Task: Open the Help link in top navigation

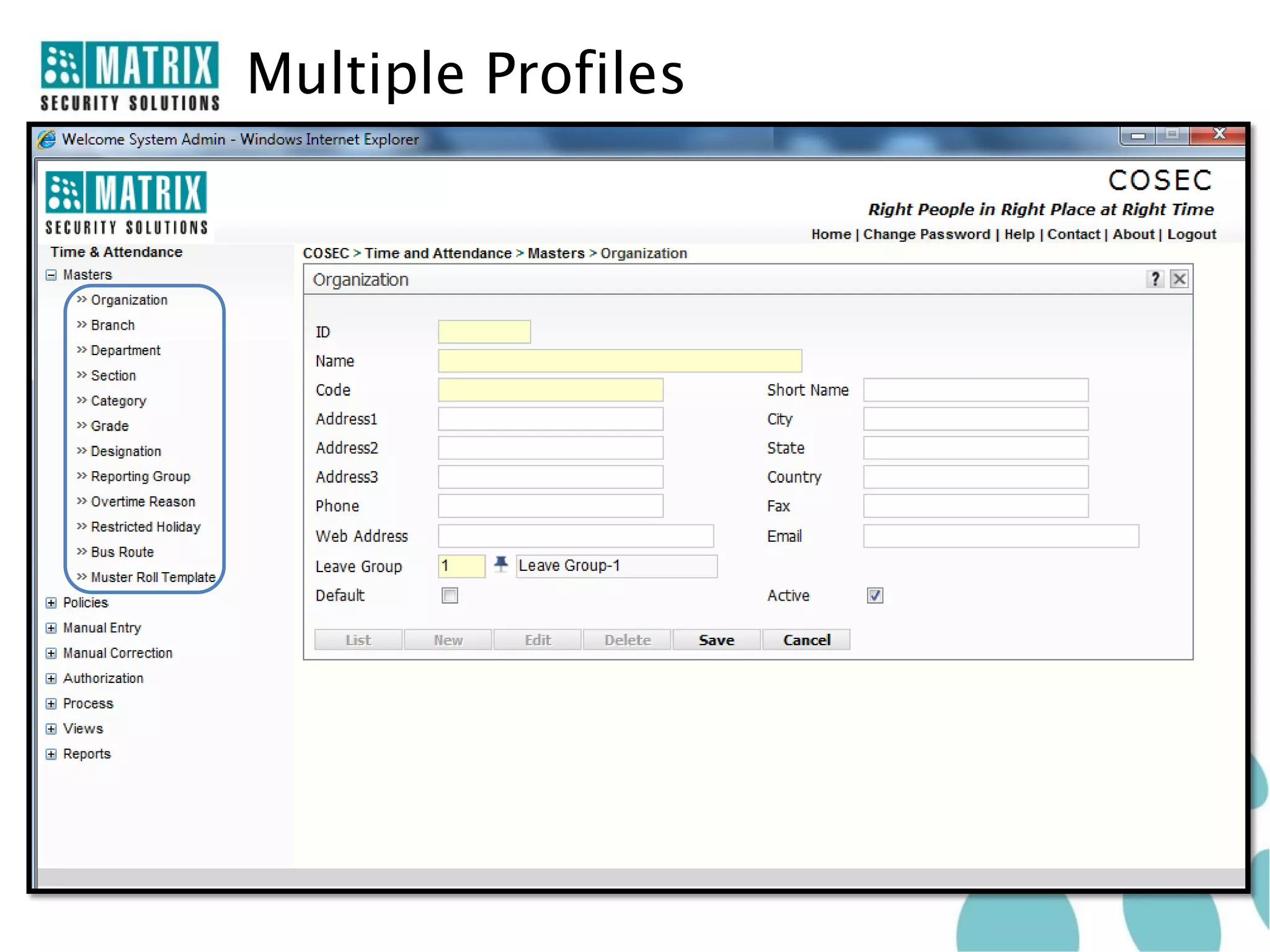Action: point(1019,234)
